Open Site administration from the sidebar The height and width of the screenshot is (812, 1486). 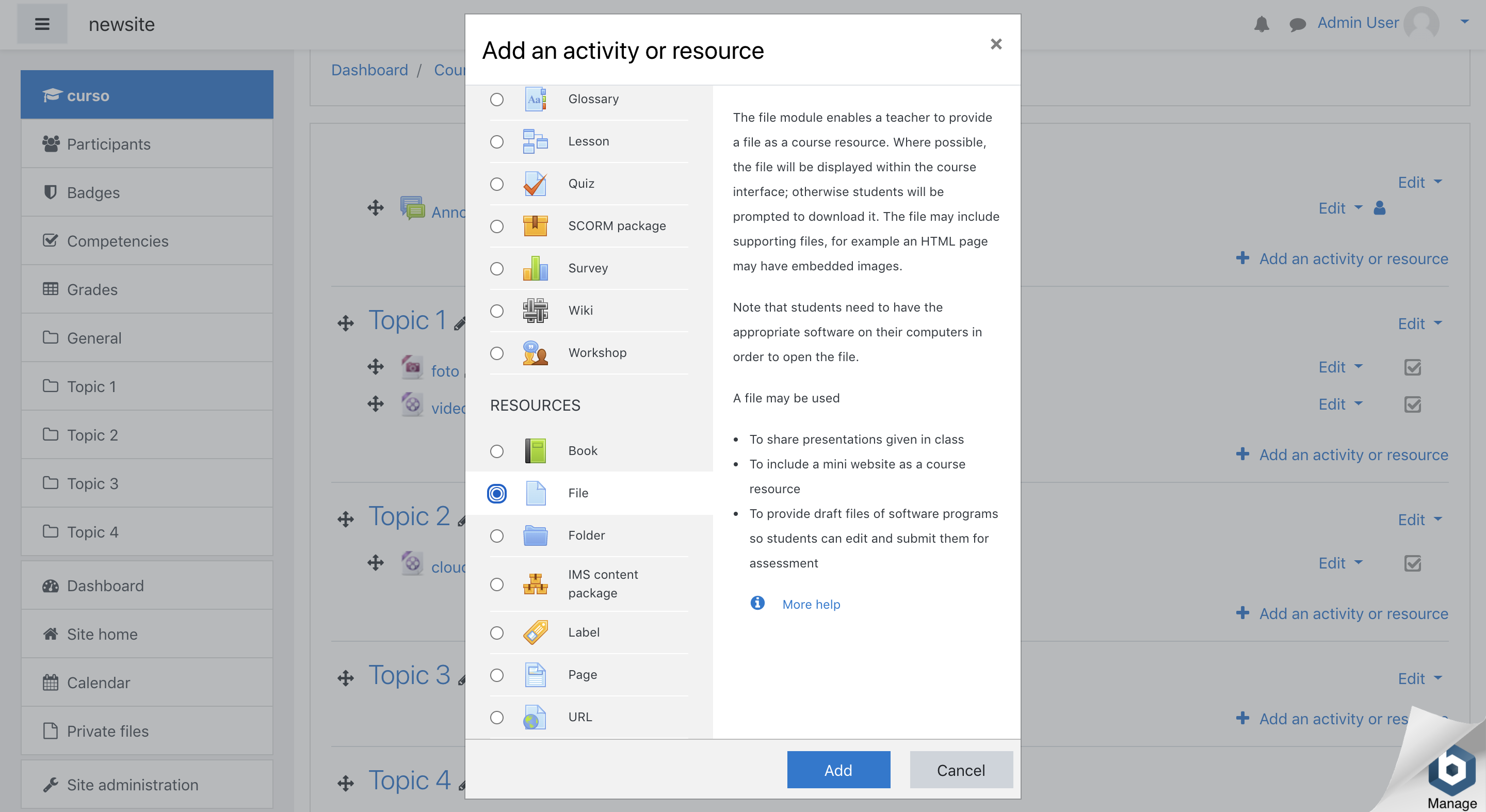click(132, 785)
